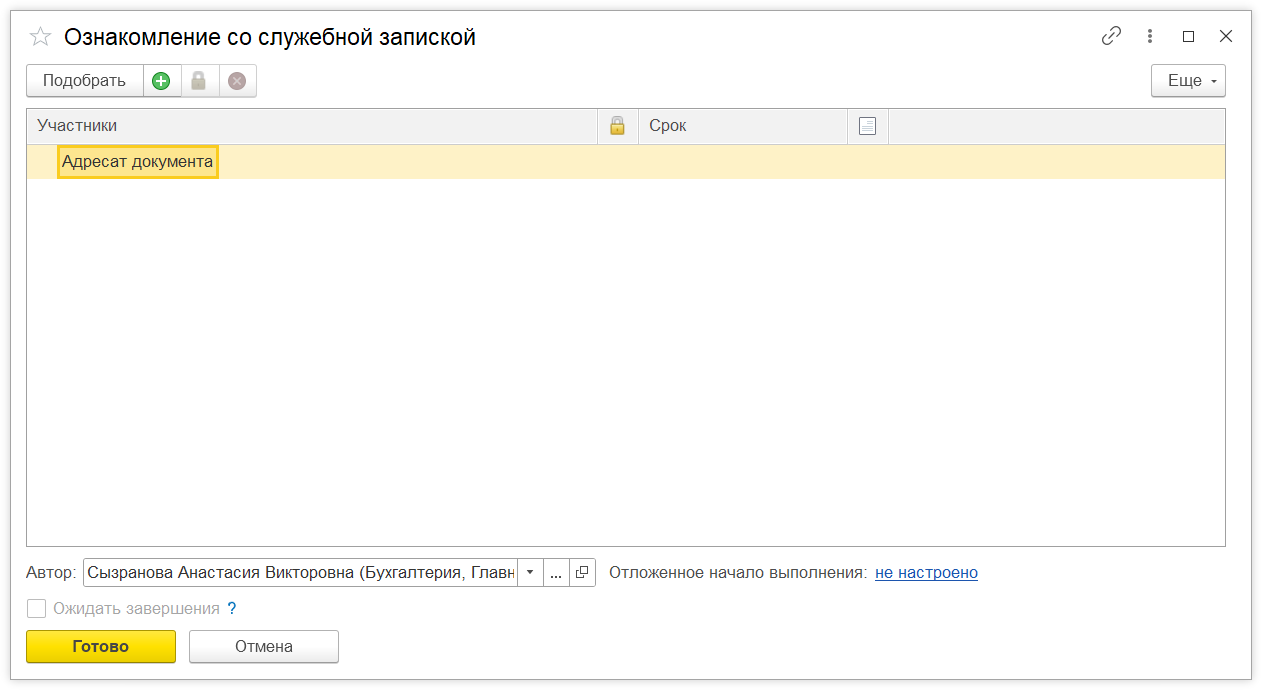This screenshot has height=690, width=1261.
Task: Click the delete participant cross icon
Action: (x=237, y=81)
